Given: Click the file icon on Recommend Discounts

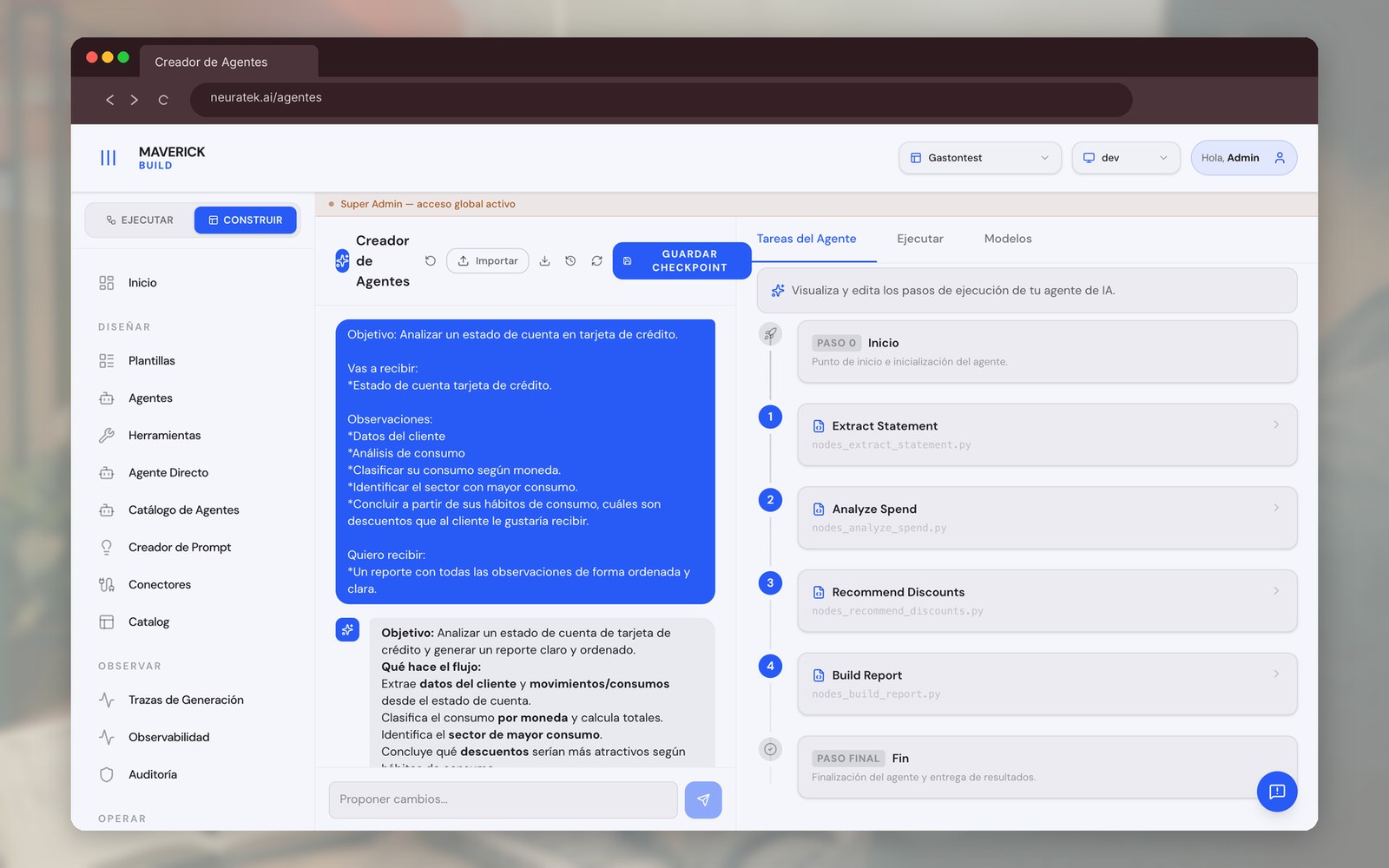Looking at the screenshot, I should [819, 592].
